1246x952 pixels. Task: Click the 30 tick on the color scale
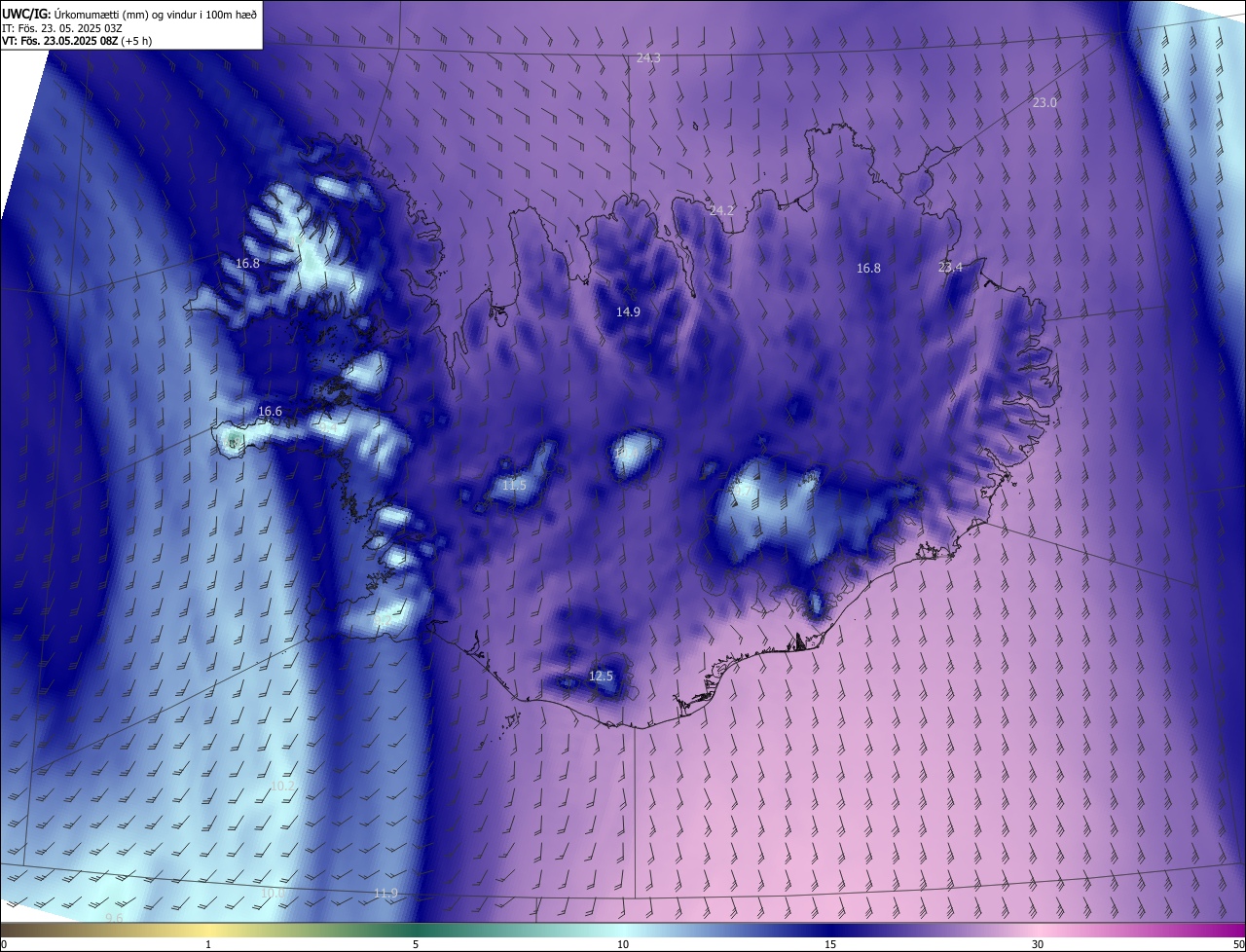(1038, 945)
